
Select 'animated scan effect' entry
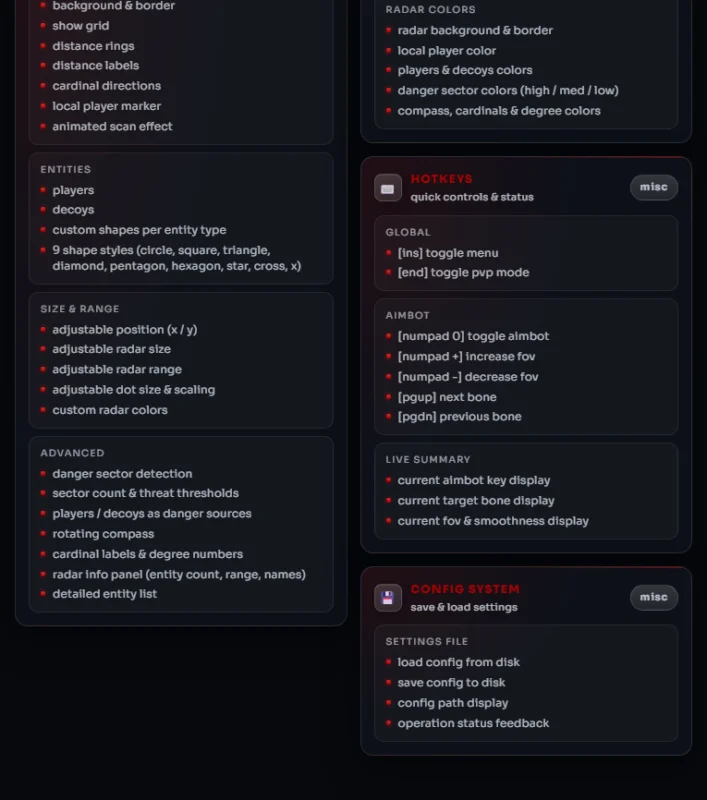tap(112, 127)
